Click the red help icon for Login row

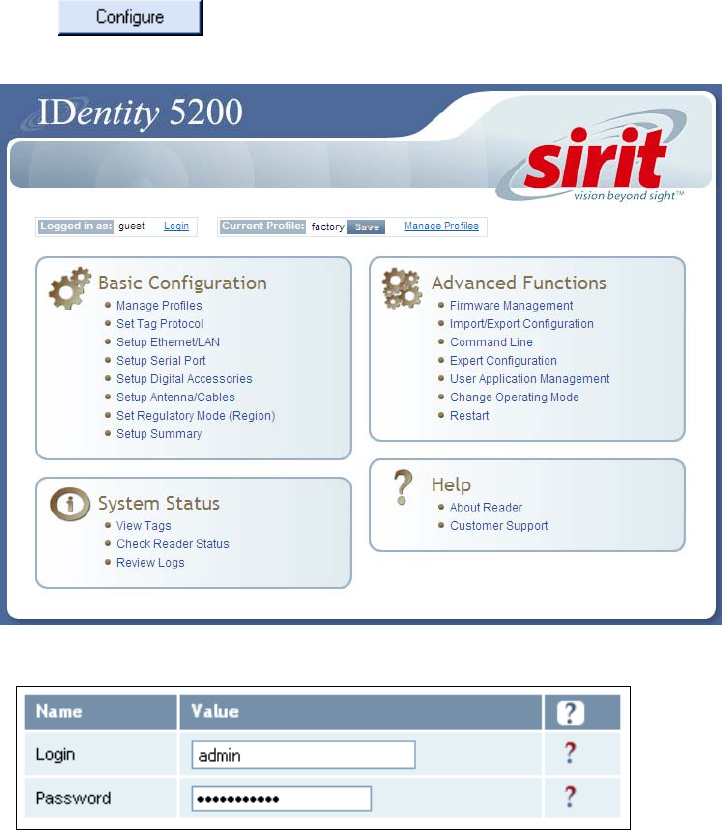[570, 753]
